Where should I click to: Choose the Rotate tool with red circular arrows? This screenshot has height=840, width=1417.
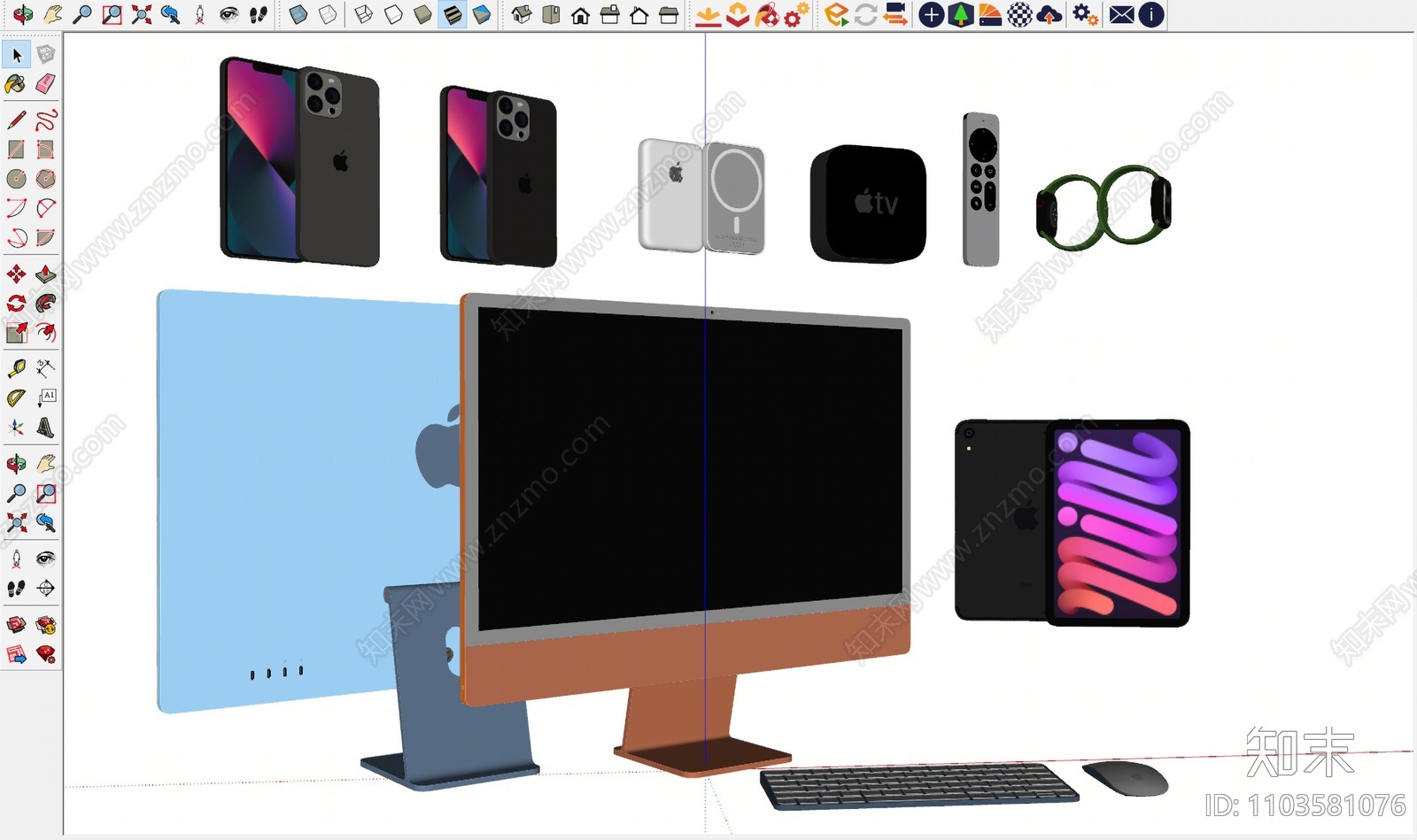16,304
